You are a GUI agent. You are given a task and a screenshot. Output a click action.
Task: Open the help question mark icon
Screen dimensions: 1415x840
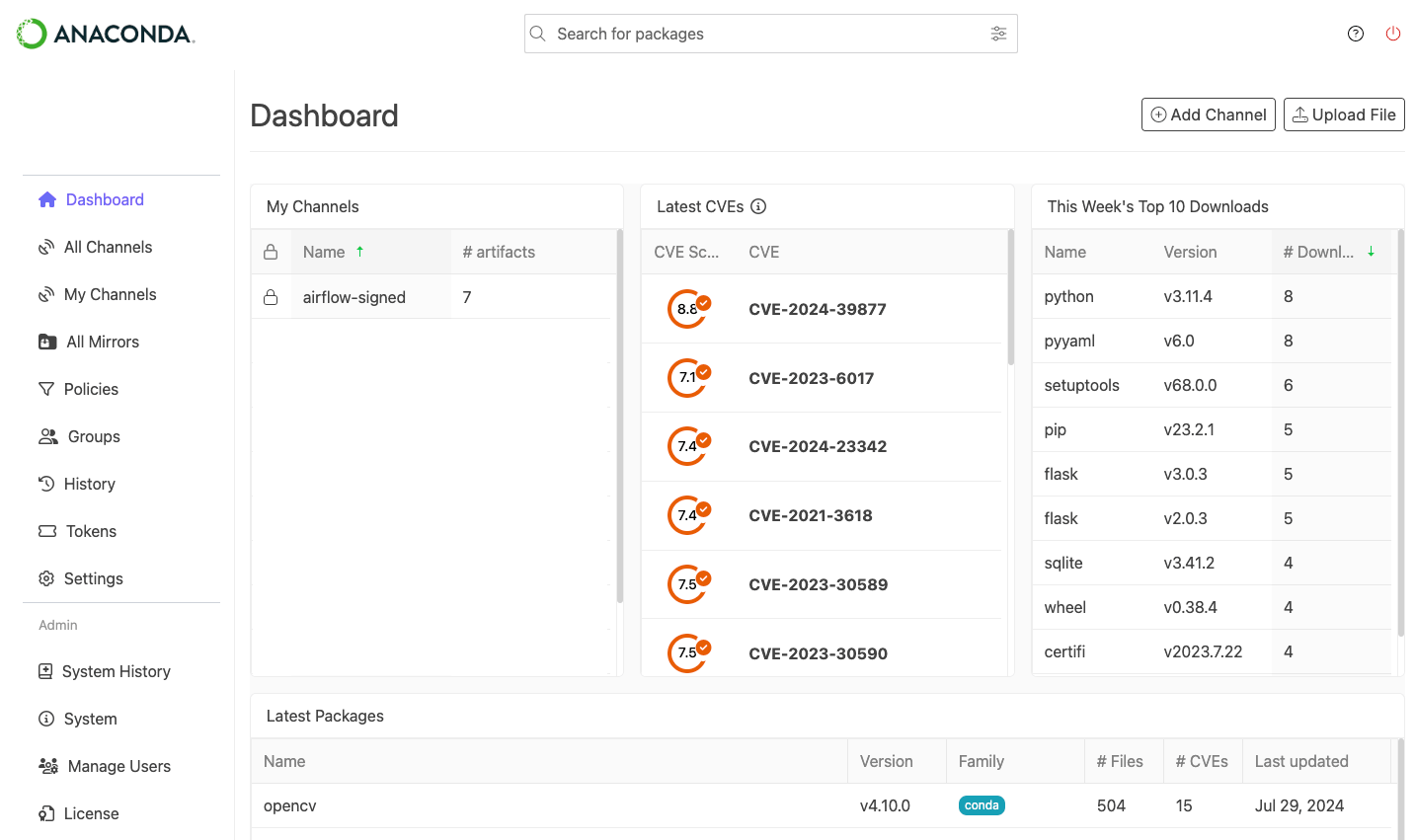coord(1356,34)
